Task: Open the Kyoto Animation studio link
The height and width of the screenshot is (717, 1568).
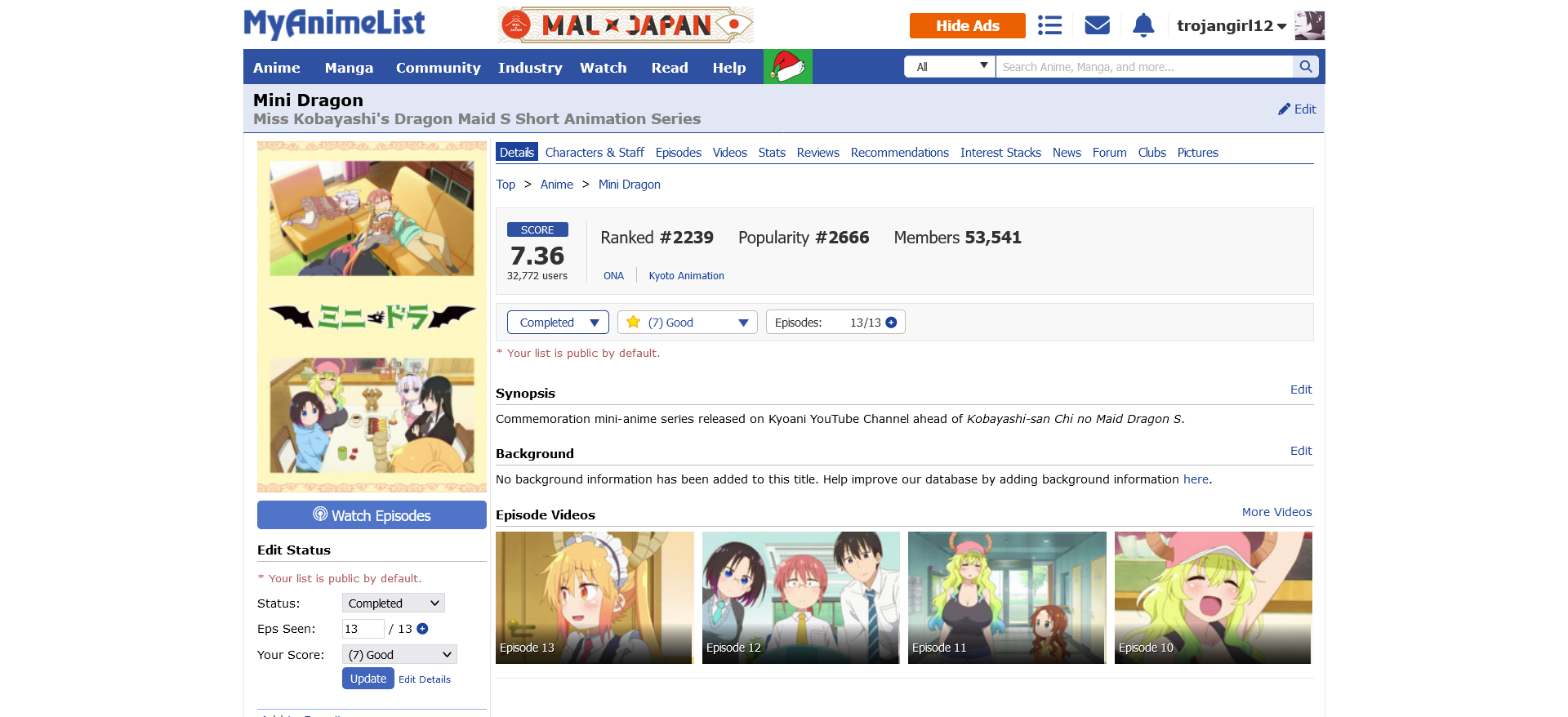Action: pyautogui.click(x=687, y=276)
